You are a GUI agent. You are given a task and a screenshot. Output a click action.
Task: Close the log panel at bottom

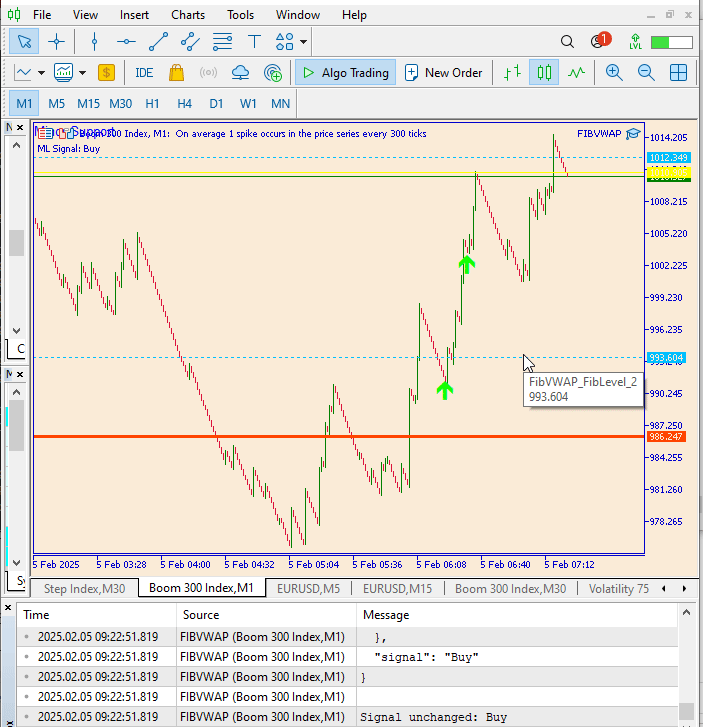coord(8,607)
